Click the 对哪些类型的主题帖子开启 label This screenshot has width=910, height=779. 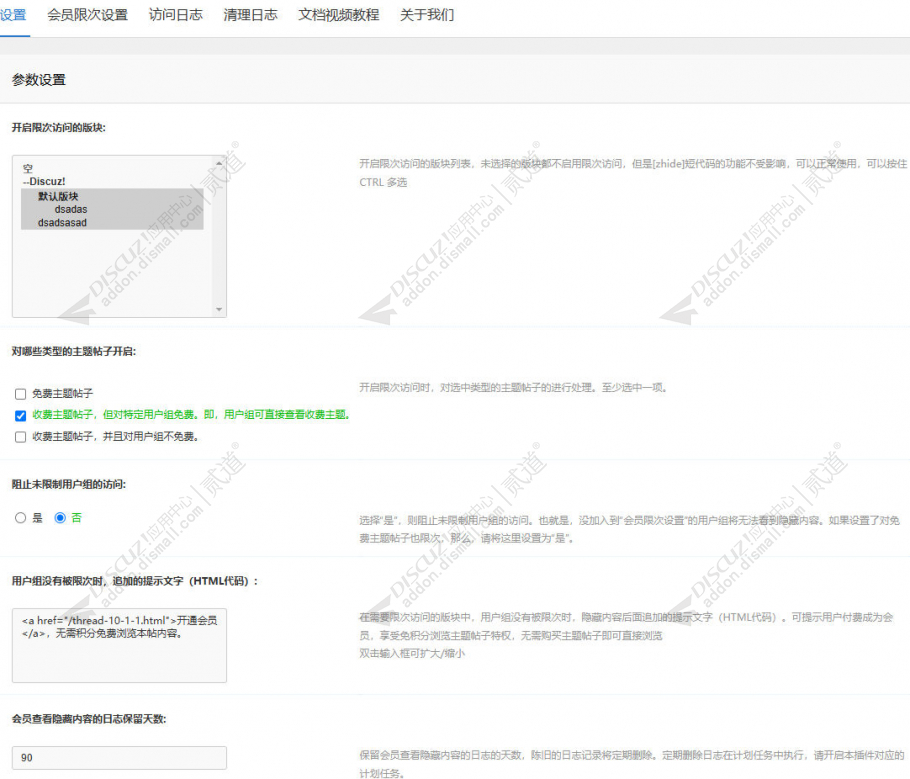[74, 351]
